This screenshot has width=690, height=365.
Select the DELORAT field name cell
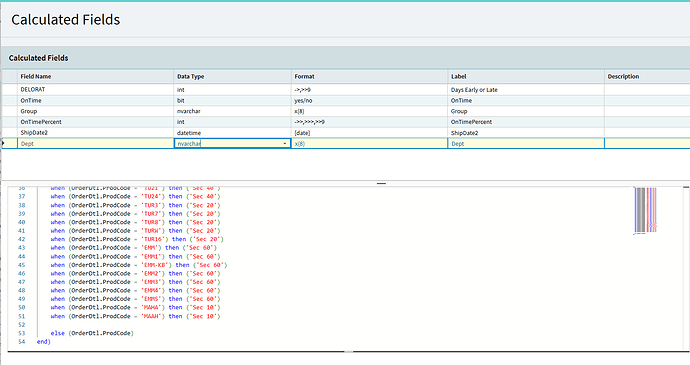pyautogui.click(x=95, y=89)
